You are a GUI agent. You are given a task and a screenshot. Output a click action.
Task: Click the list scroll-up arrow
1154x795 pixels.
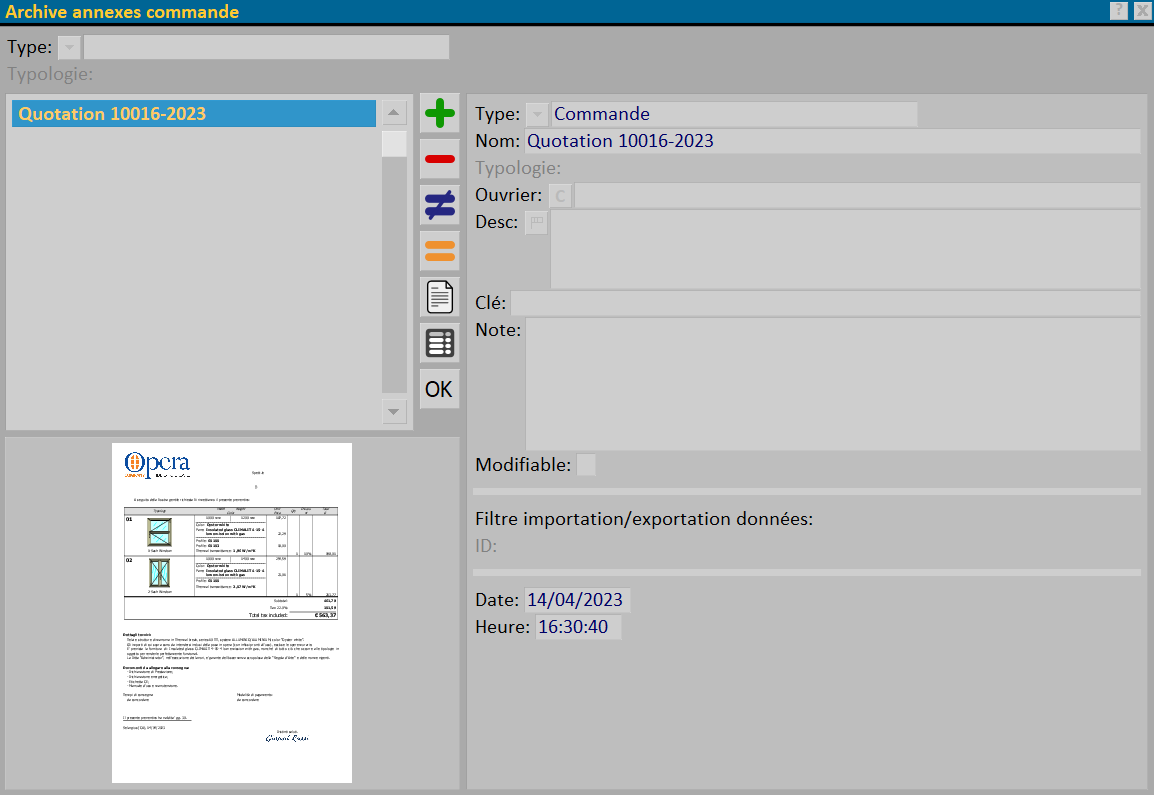[394, 113]
